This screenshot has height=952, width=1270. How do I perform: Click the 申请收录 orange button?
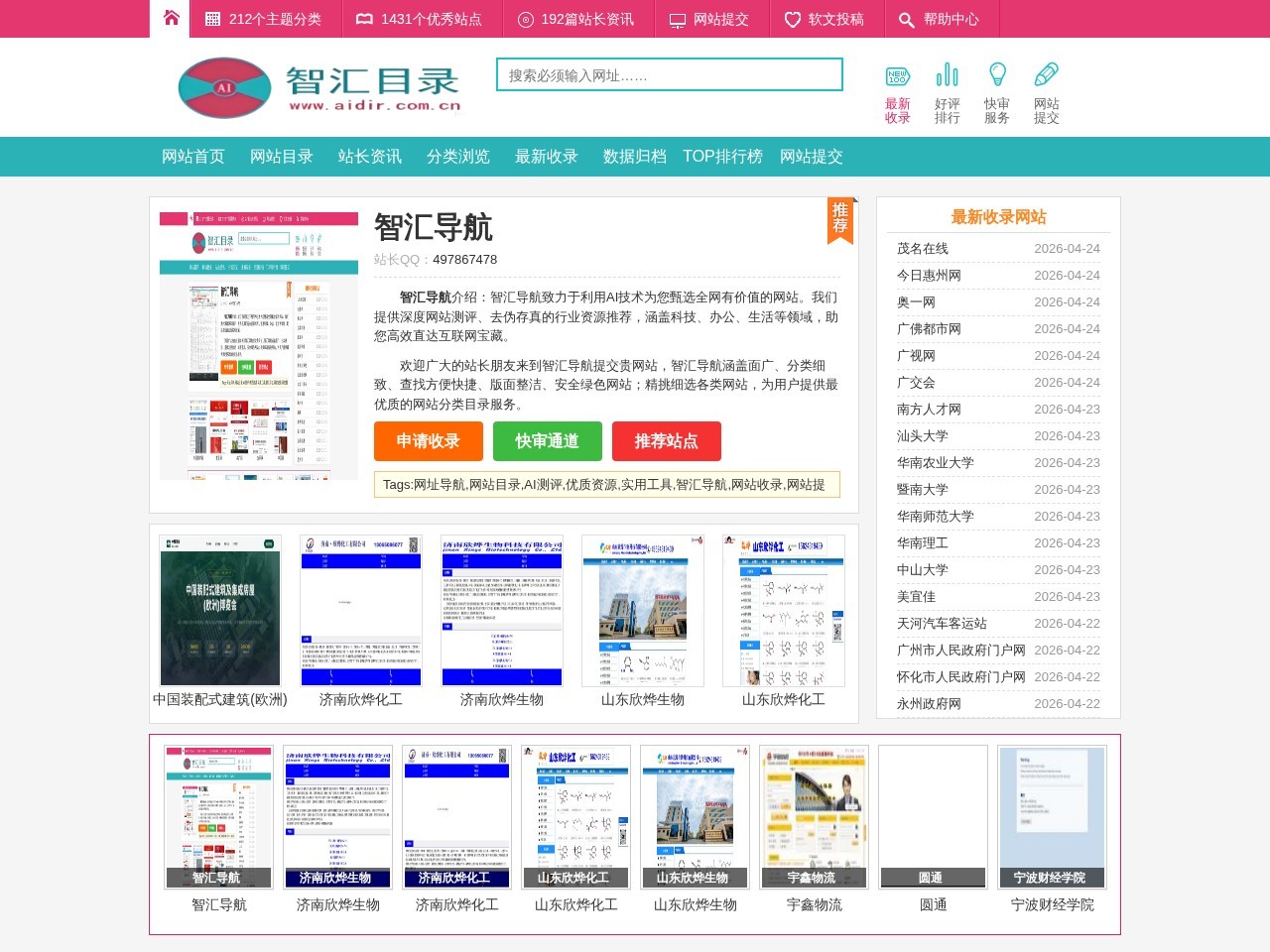[x=427, y=441]
